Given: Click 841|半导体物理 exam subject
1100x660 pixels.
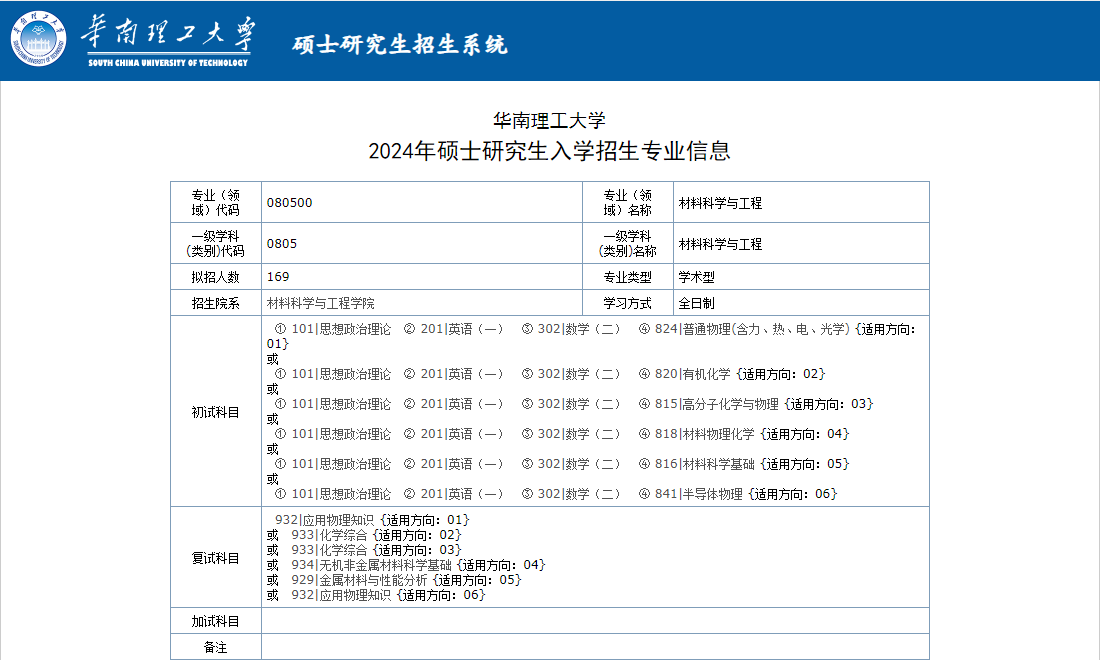Looking at the screenshot, I should [699, 494].
